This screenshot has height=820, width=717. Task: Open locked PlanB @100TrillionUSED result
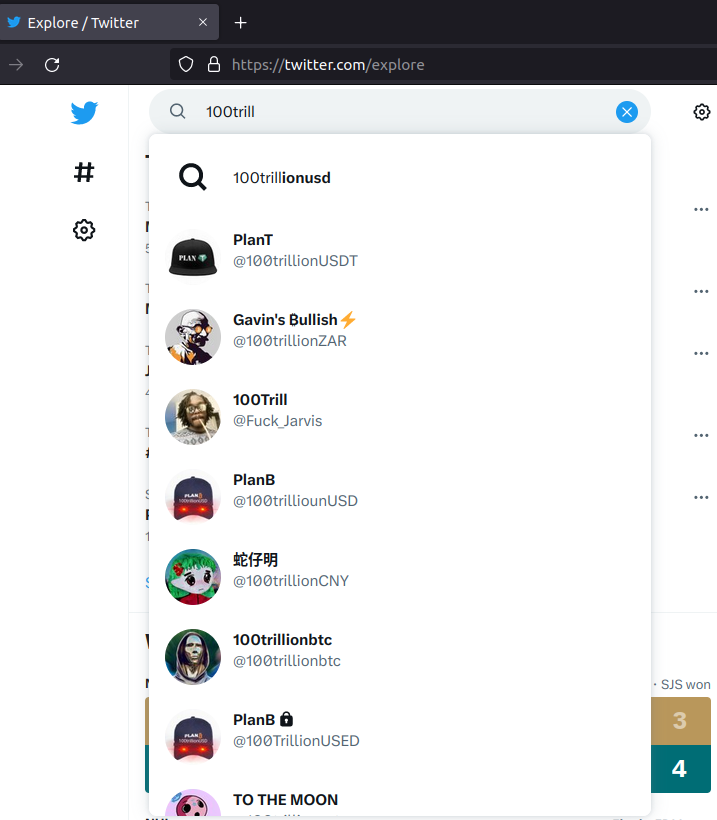(400, 737)
